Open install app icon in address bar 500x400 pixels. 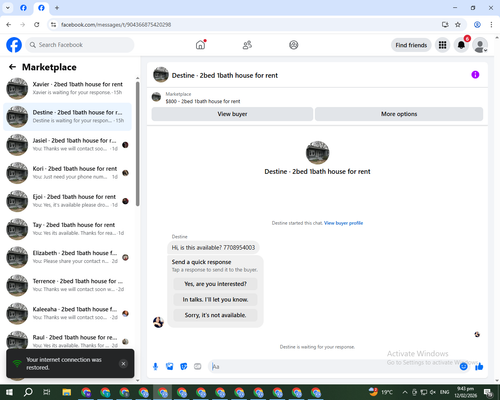tap(445, 25)
